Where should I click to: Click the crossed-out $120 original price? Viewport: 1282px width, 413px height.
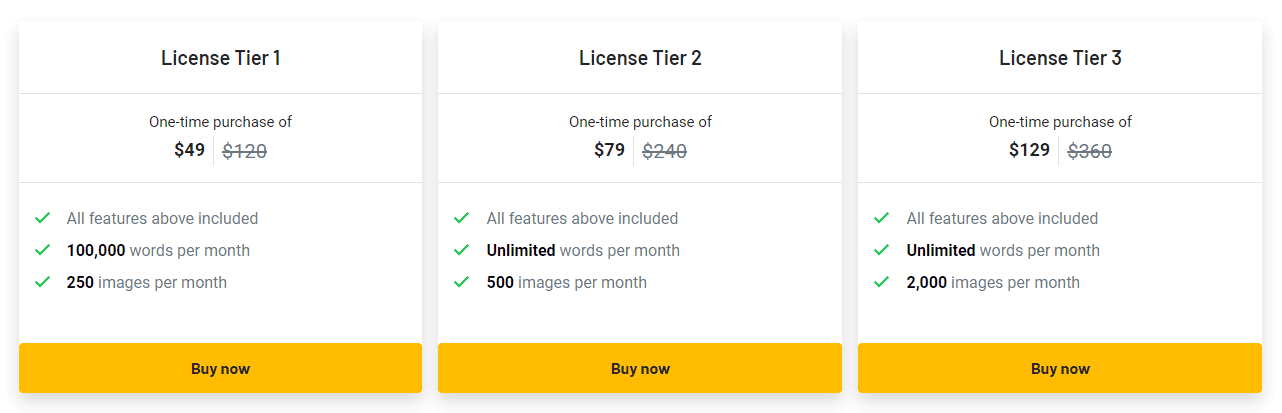coord(244,151)
